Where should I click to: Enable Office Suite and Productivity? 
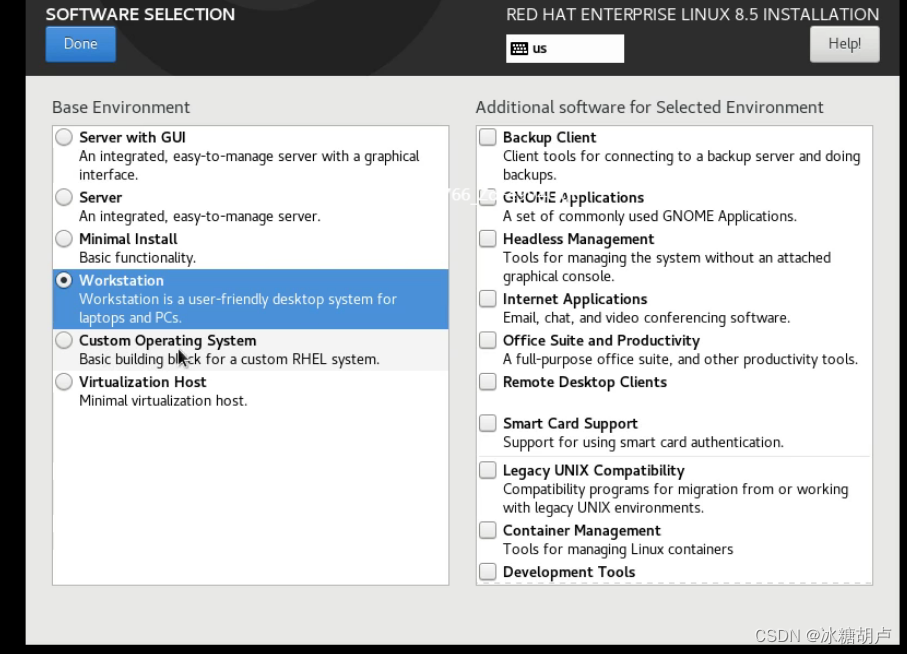[x=487, y=340]
